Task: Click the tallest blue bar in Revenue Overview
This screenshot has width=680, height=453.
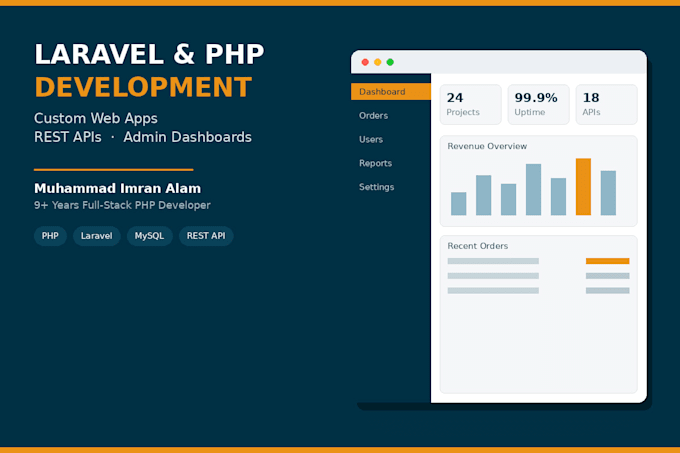Action: 533,189
